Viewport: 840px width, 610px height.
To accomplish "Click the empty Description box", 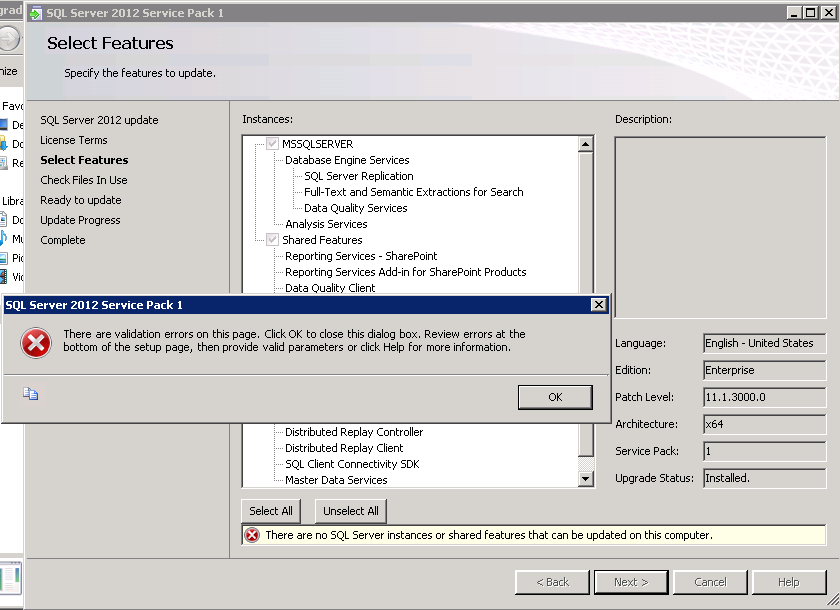I will 721,228.
